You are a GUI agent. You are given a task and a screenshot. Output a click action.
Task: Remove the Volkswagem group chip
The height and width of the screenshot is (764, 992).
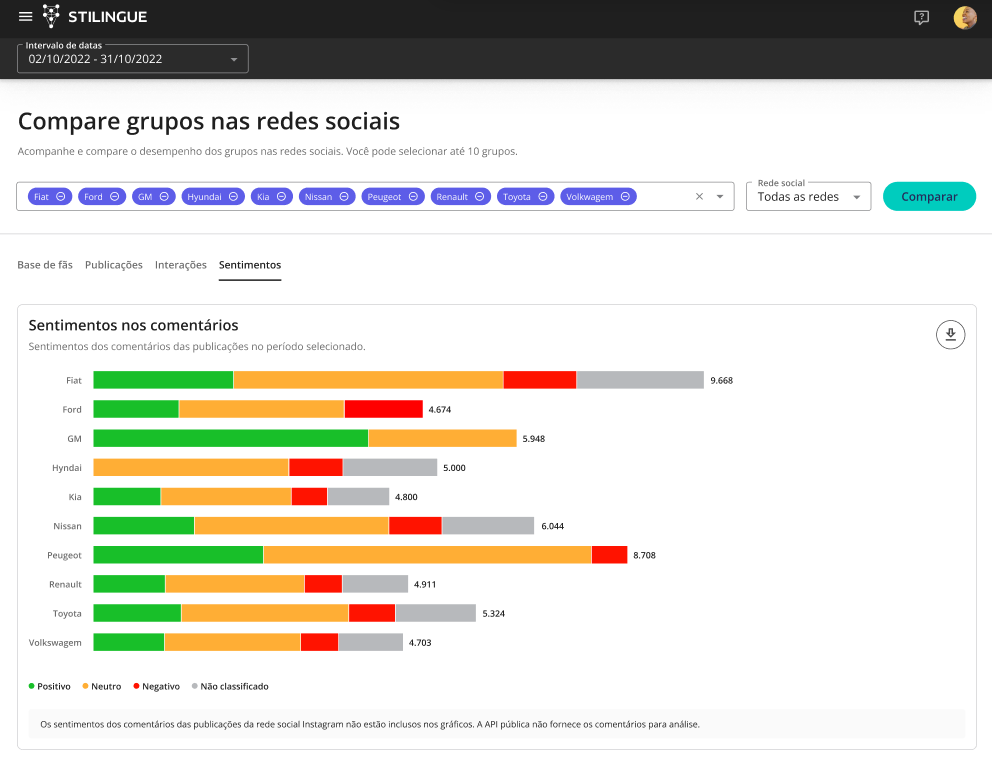pyautogui.click(x=625, y=197)
